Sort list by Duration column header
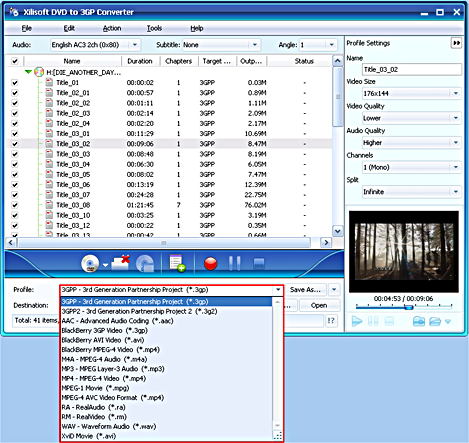Image resolution: width=469 pixels, height=443 pixels. [140, 61]
